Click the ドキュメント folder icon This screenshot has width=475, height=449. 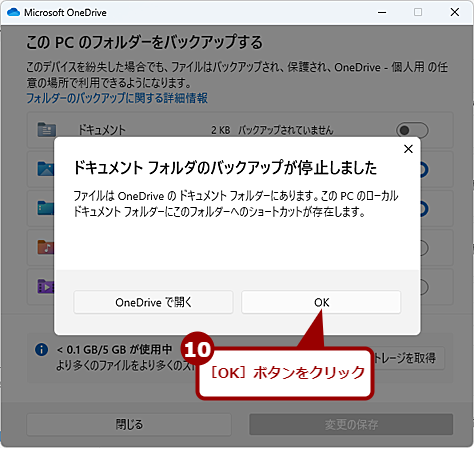(47, 130)
